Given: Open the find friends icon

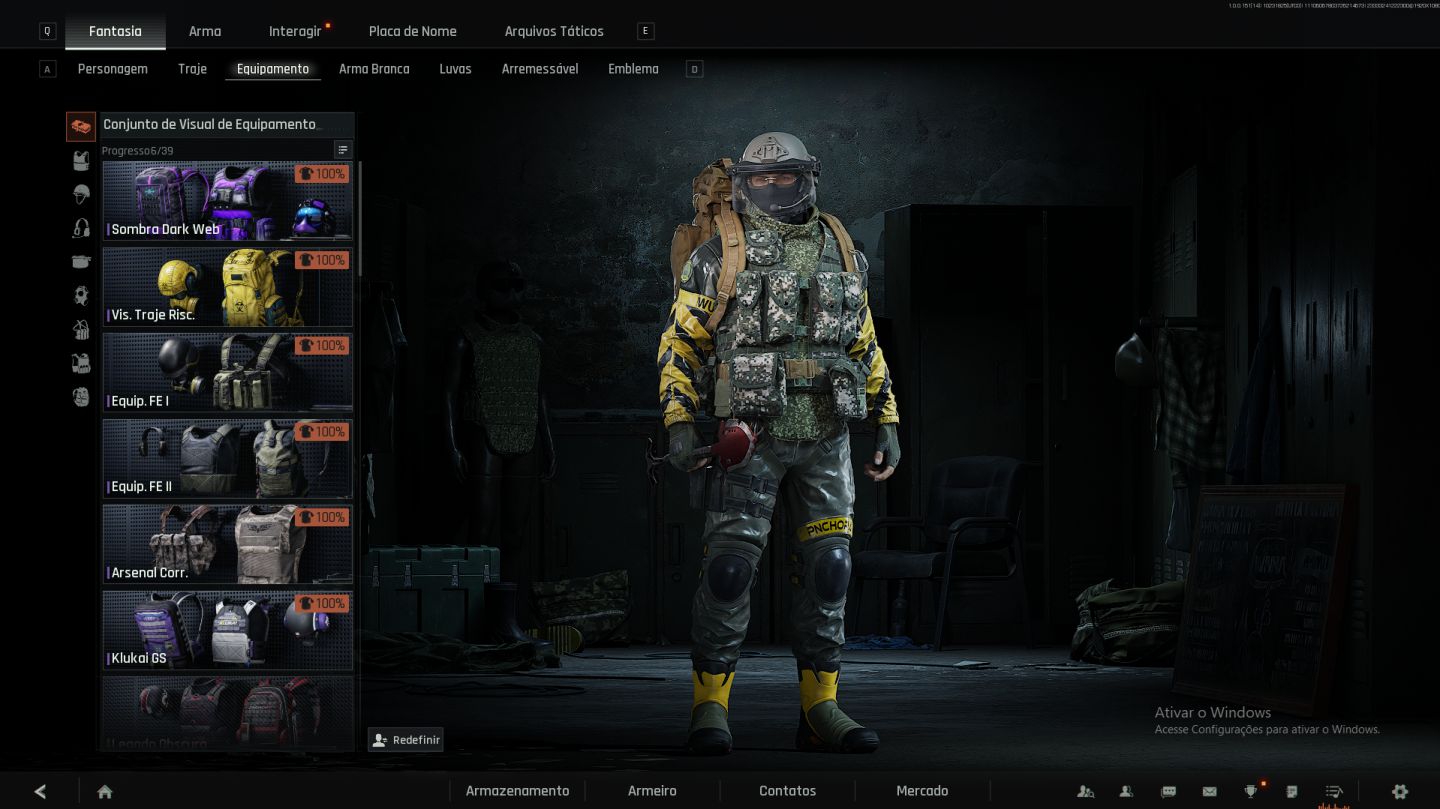Looking at the screenshot, I should pyautogui.click(x=1085, y=791).
